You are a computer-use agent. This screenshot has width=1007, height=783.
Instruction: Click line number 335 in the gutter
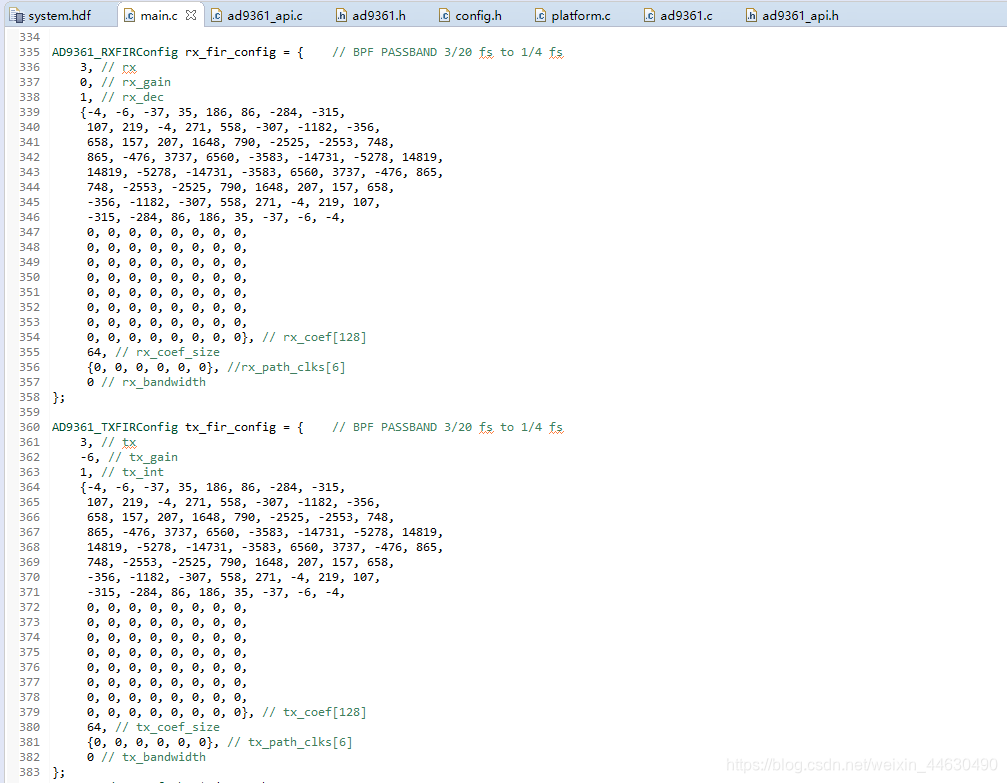pyautogui.click(x=30, y=52)
